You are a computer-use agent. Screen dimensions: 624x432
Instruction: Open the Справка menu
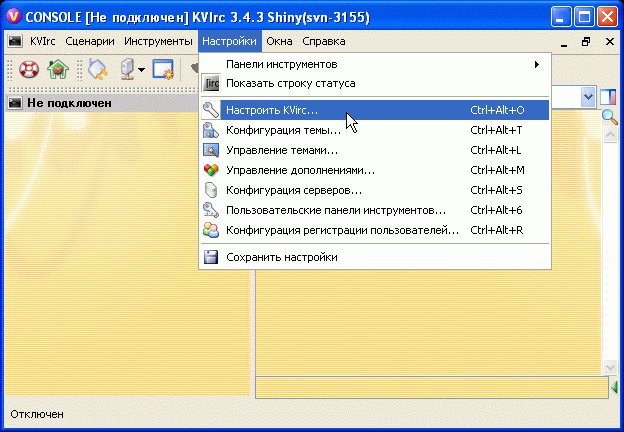(324, 41)
